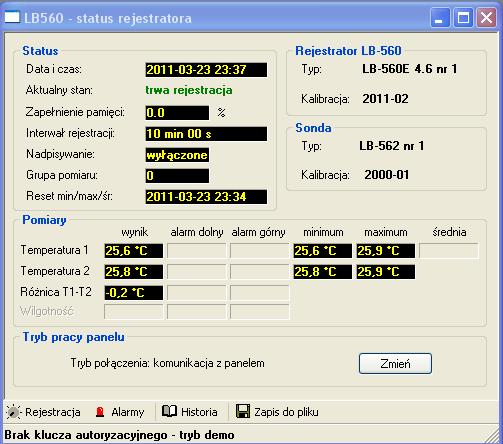Click the 'maximum' column header
The height and width of the screenshot is (444, 503).
[x=386, y=232]
